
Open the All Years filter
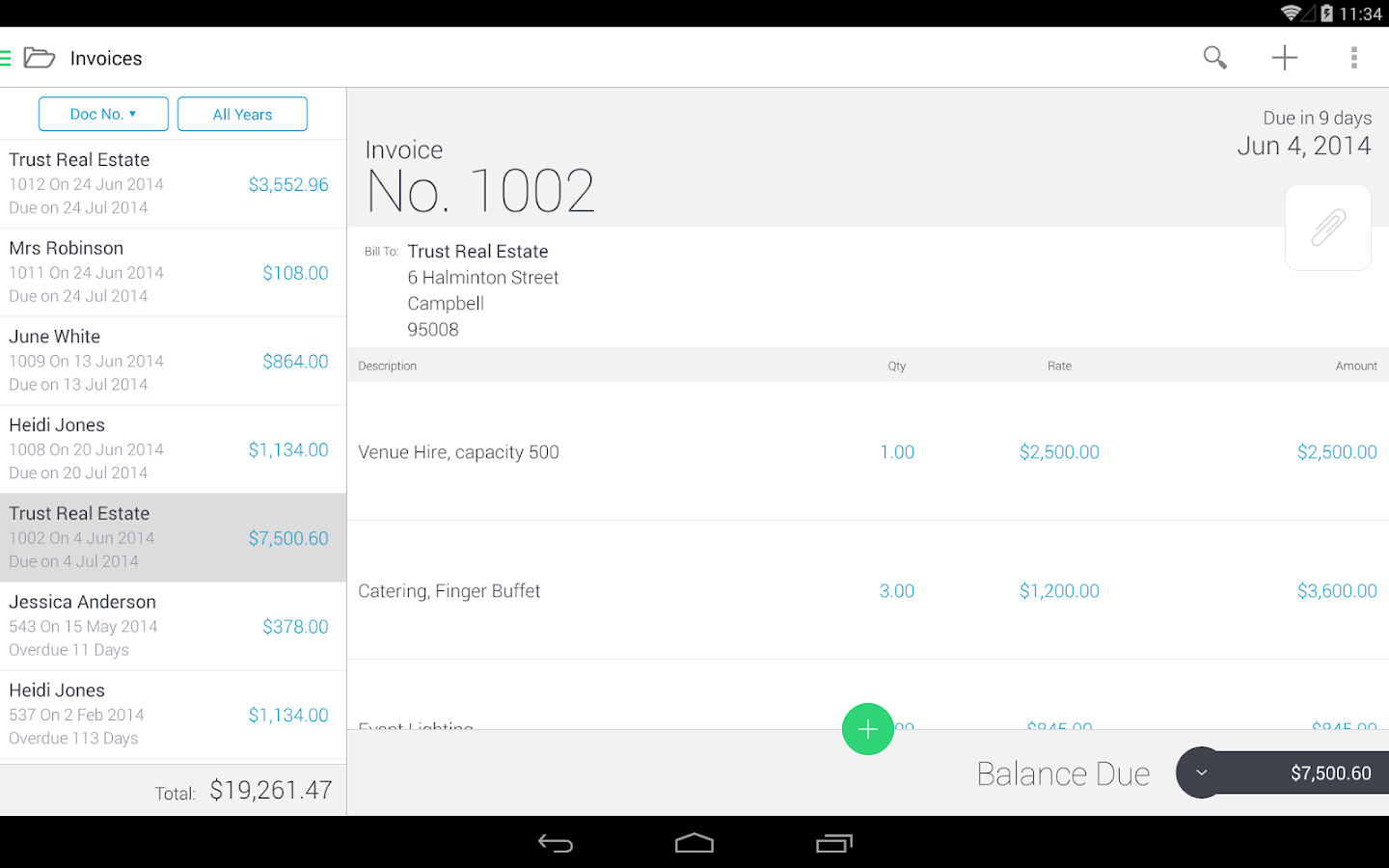(242, 113)
